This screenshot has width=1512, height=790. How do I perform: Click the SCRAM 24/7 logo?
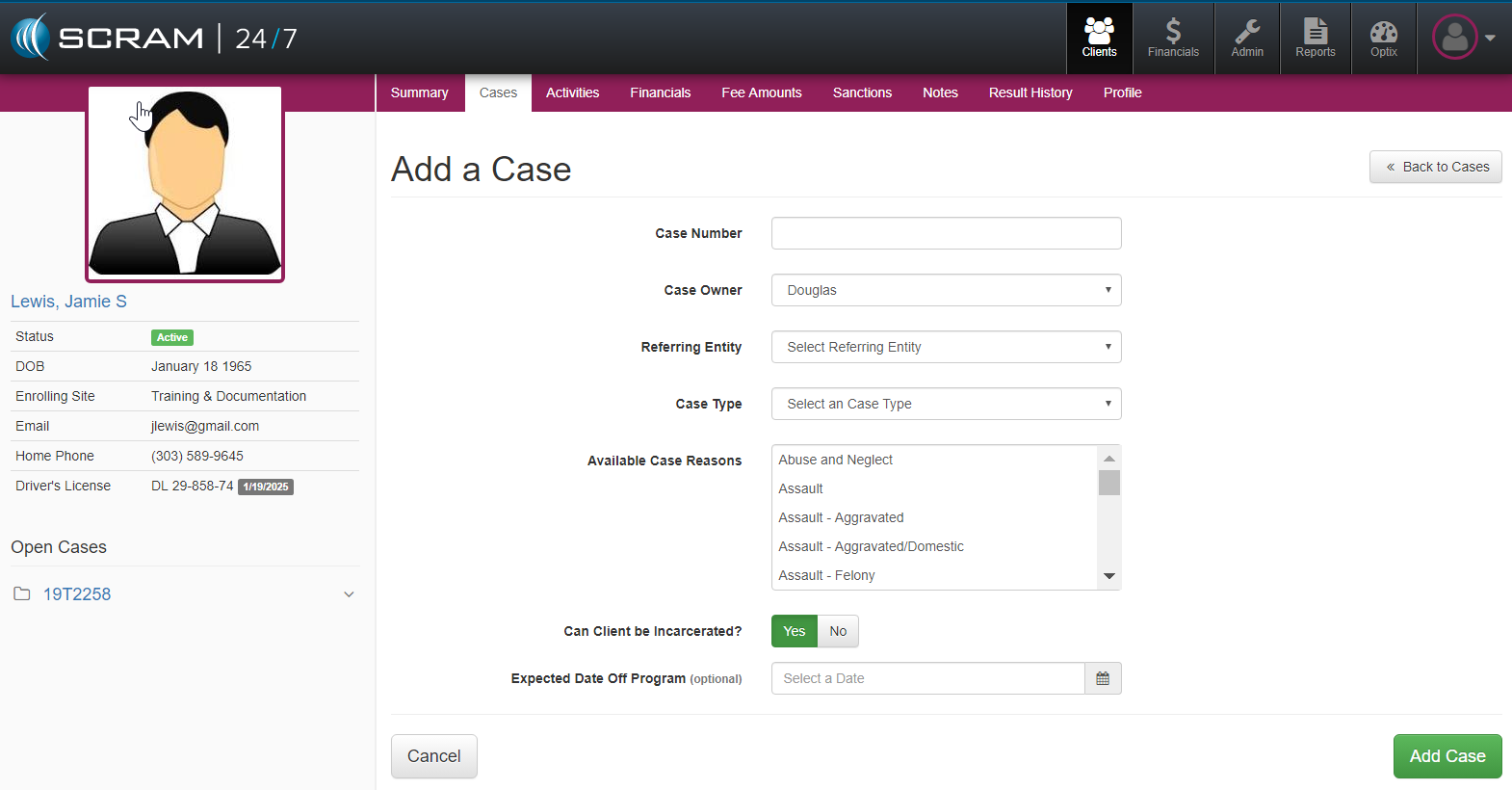point(154,38)
